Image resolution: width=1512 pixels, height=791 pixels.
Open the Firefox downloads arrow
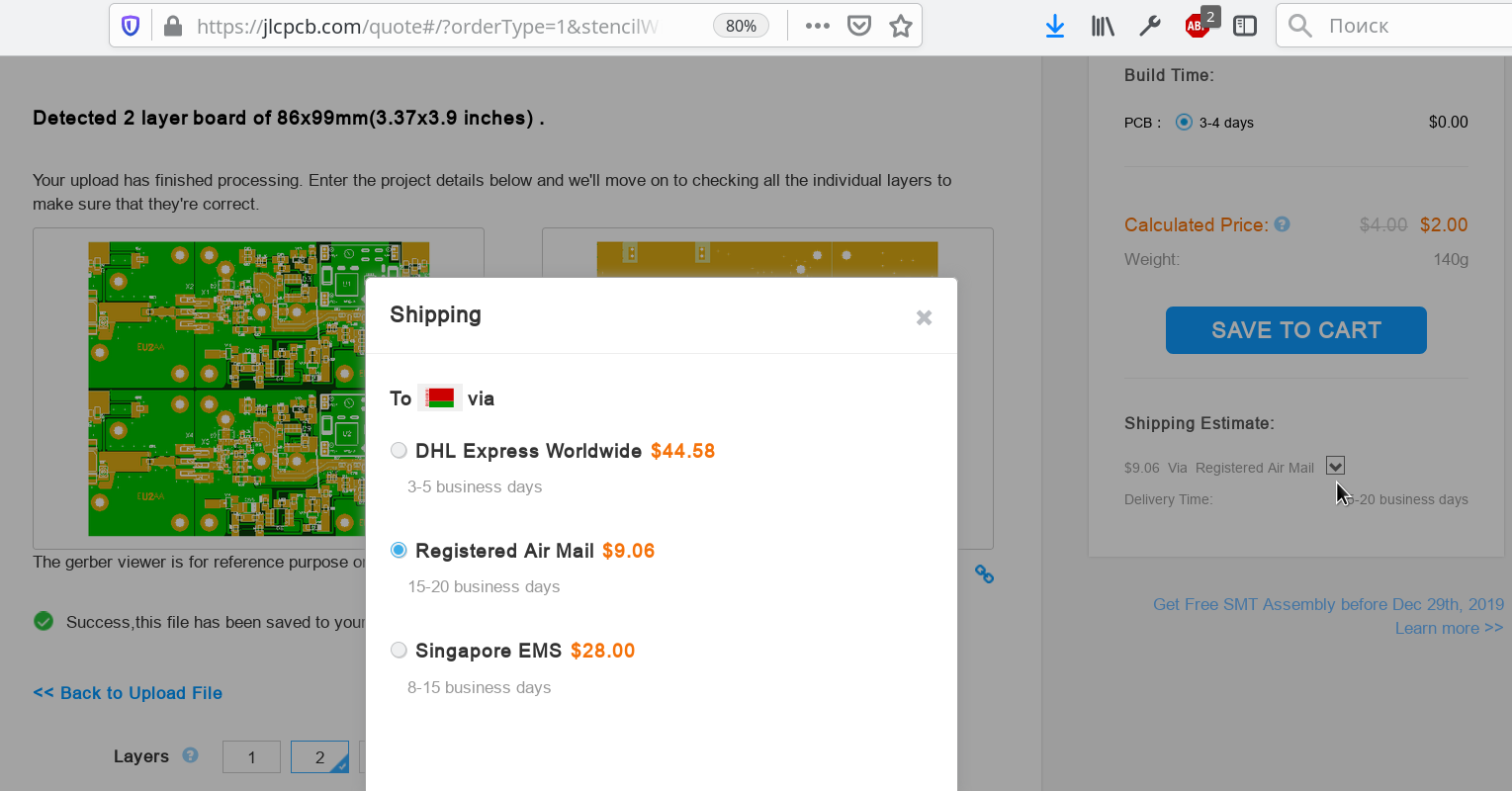[1055, 26]
